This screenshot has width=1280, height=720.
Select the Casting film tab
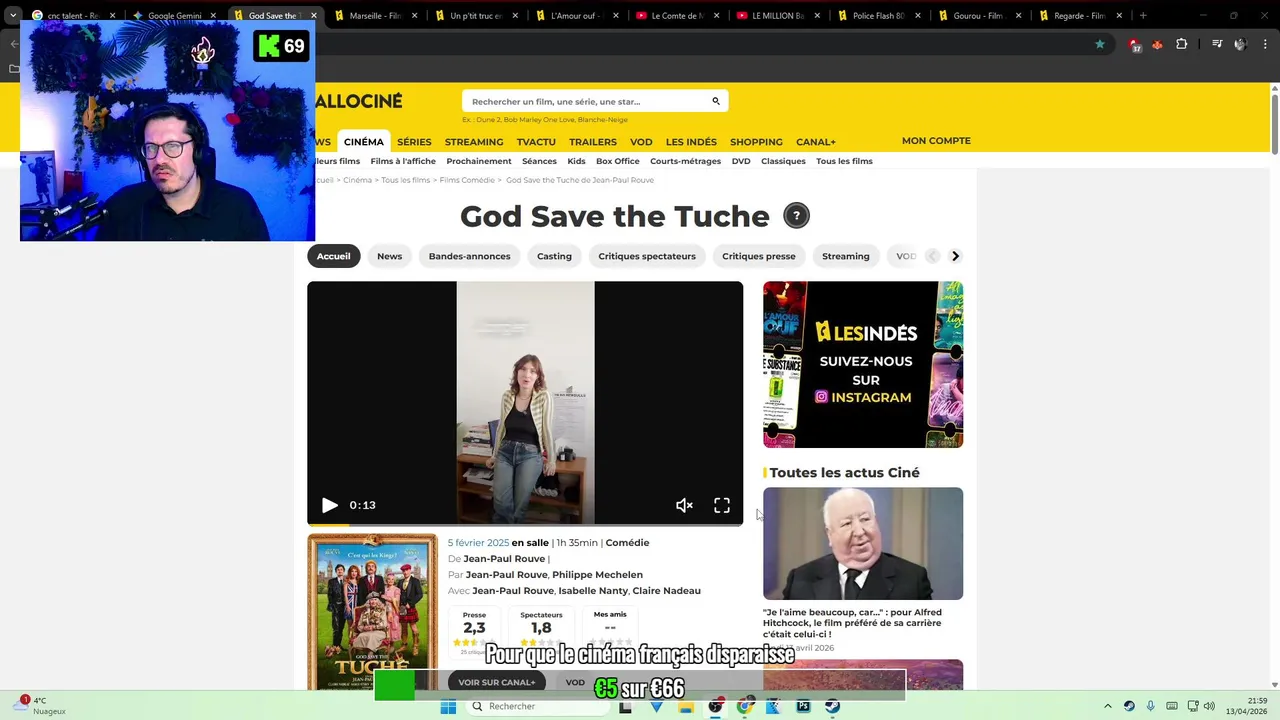click(x=554, y=256)
